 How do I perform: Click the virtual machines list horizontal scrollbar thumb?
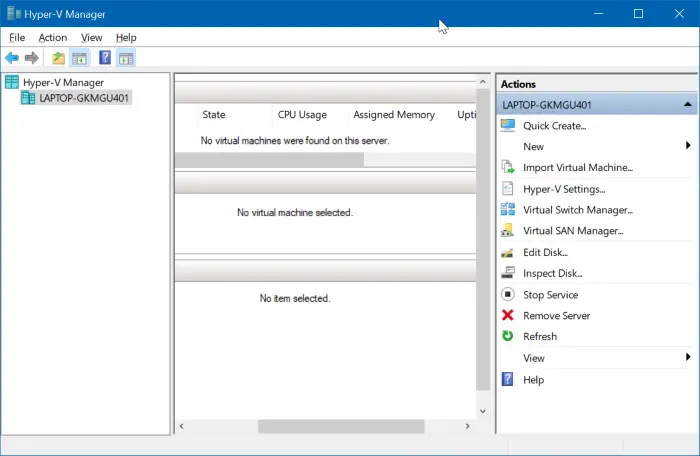pyautogui.click(x=269, y=159)
